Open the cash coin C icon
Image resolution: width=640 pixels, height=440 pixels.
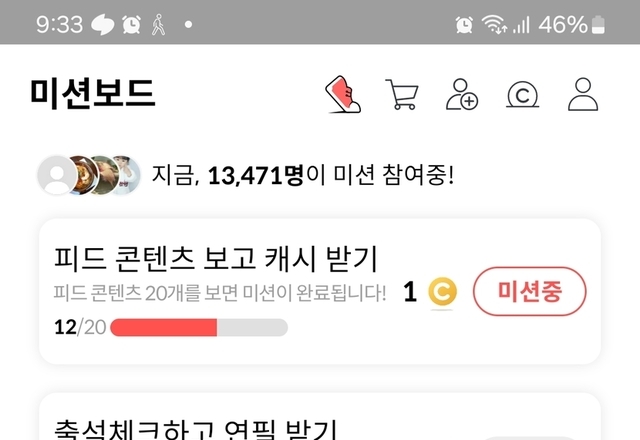(522, 95)
